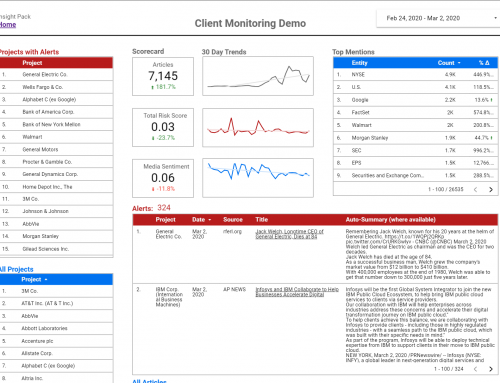Select Morgan Stanley entity in Top Mentions

(x=415, y=138)
